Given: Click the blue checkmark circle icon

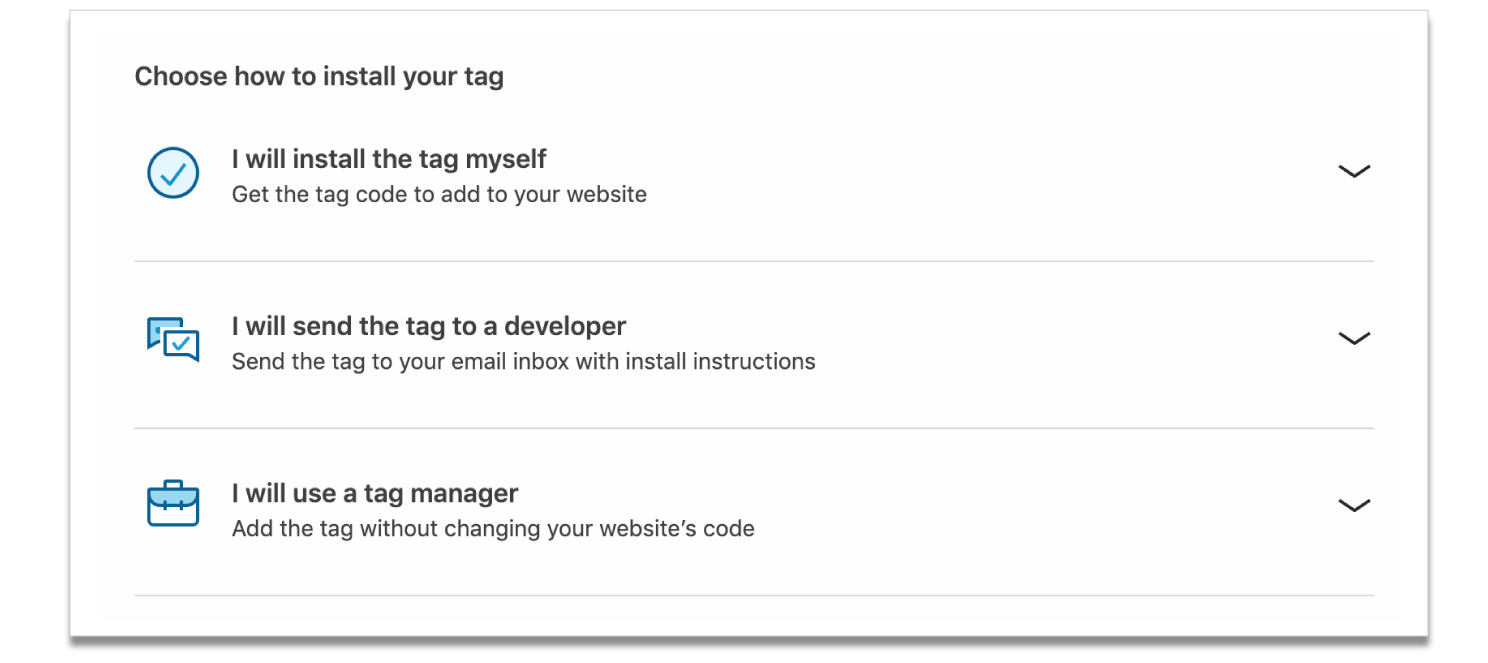Looking at the screenshot, I should (173, 173).
